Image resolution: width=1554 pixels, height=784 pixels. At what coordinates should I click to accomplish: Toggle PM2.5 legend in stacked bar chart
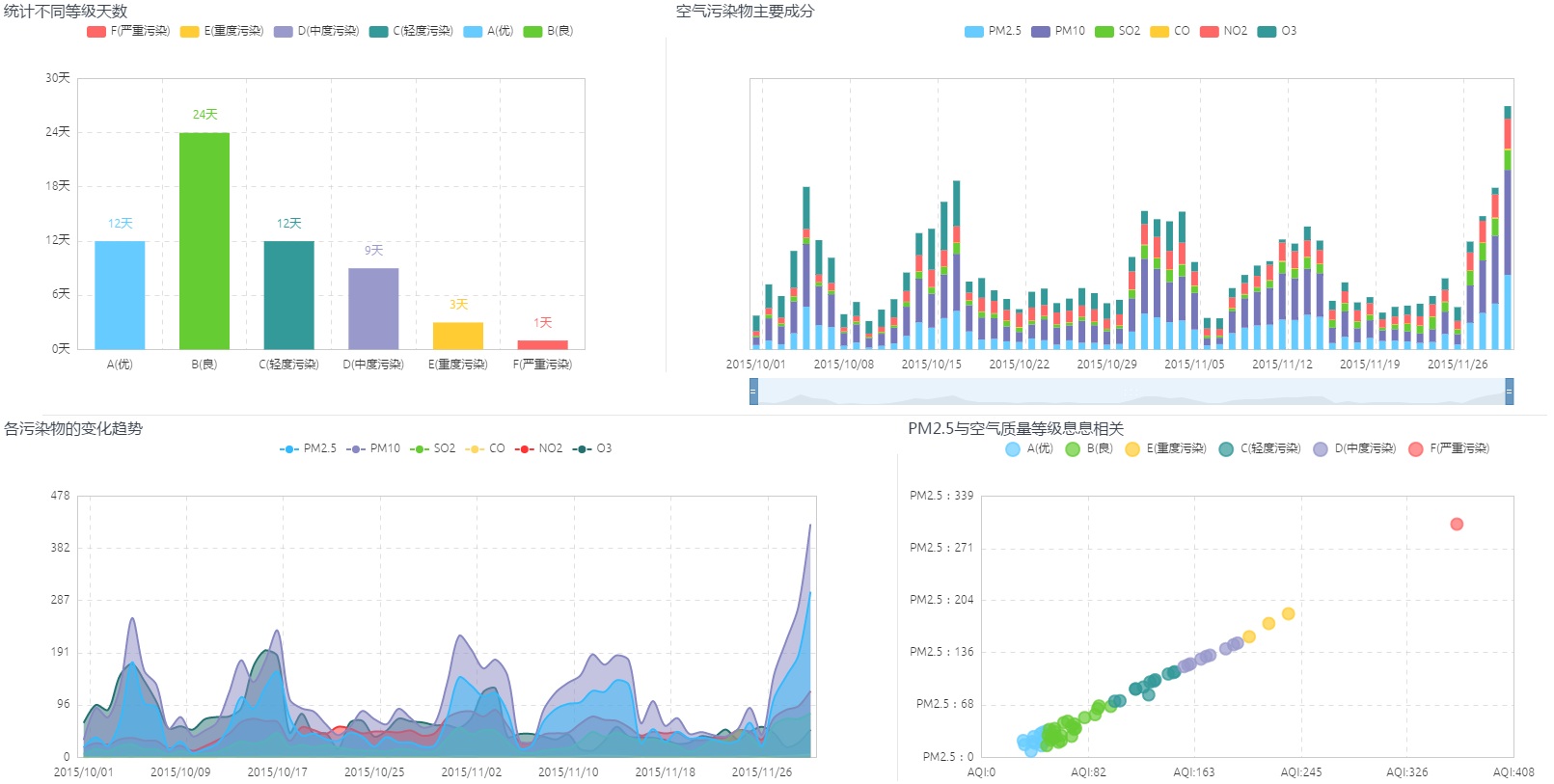pyautogui.click(x=993, y=31)
